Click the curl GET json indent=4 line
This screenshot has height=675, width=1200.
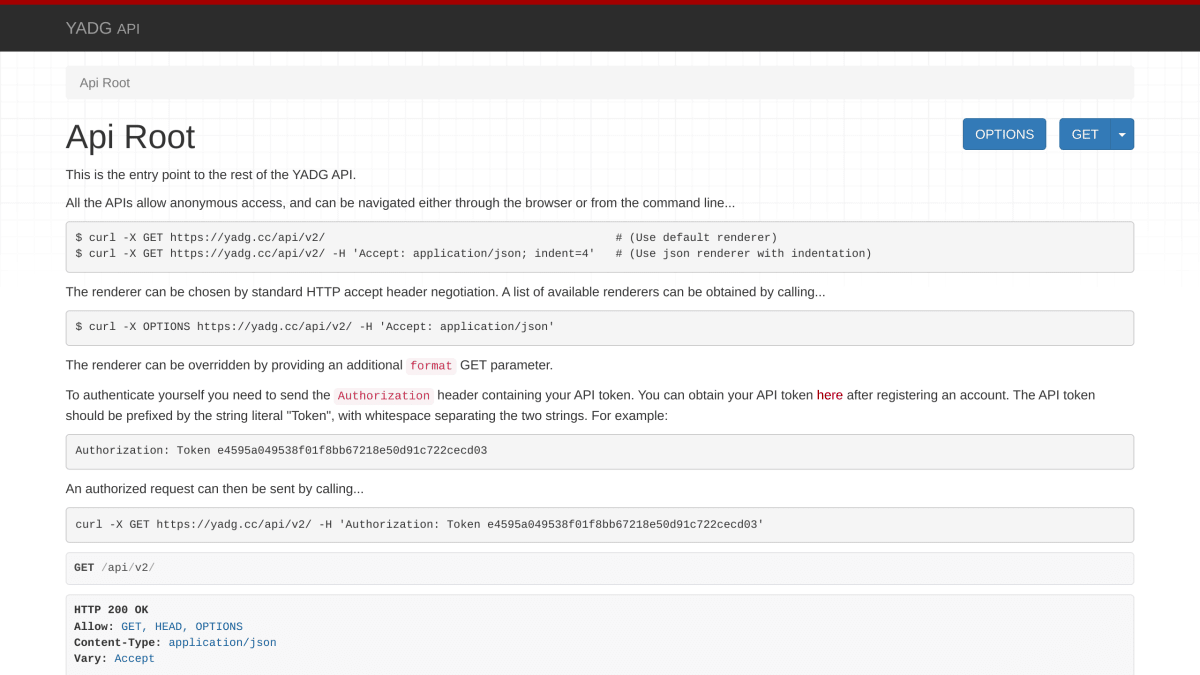point(335,254)
